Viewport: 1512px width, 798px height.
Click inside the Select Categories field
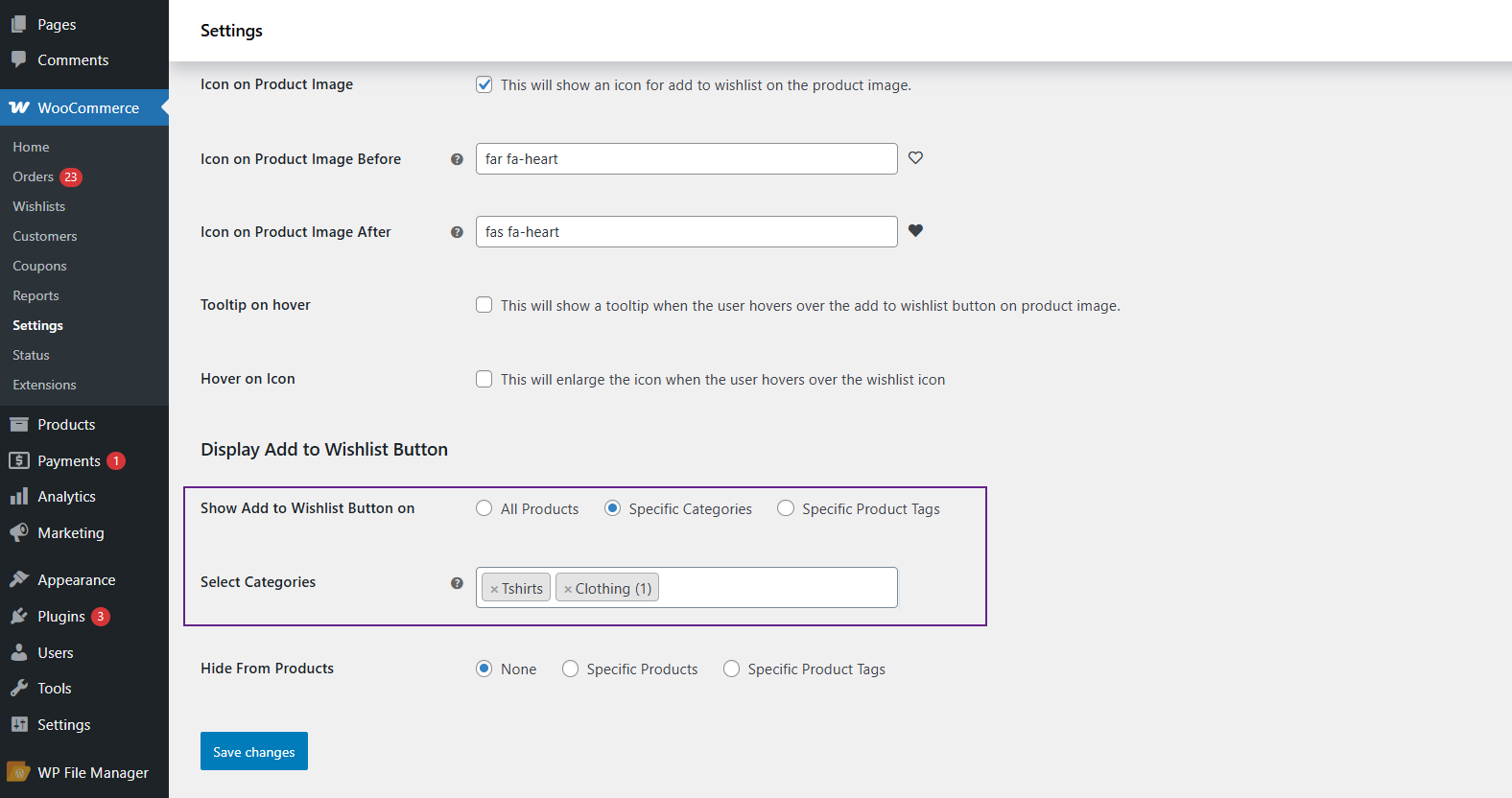[777, 588]
